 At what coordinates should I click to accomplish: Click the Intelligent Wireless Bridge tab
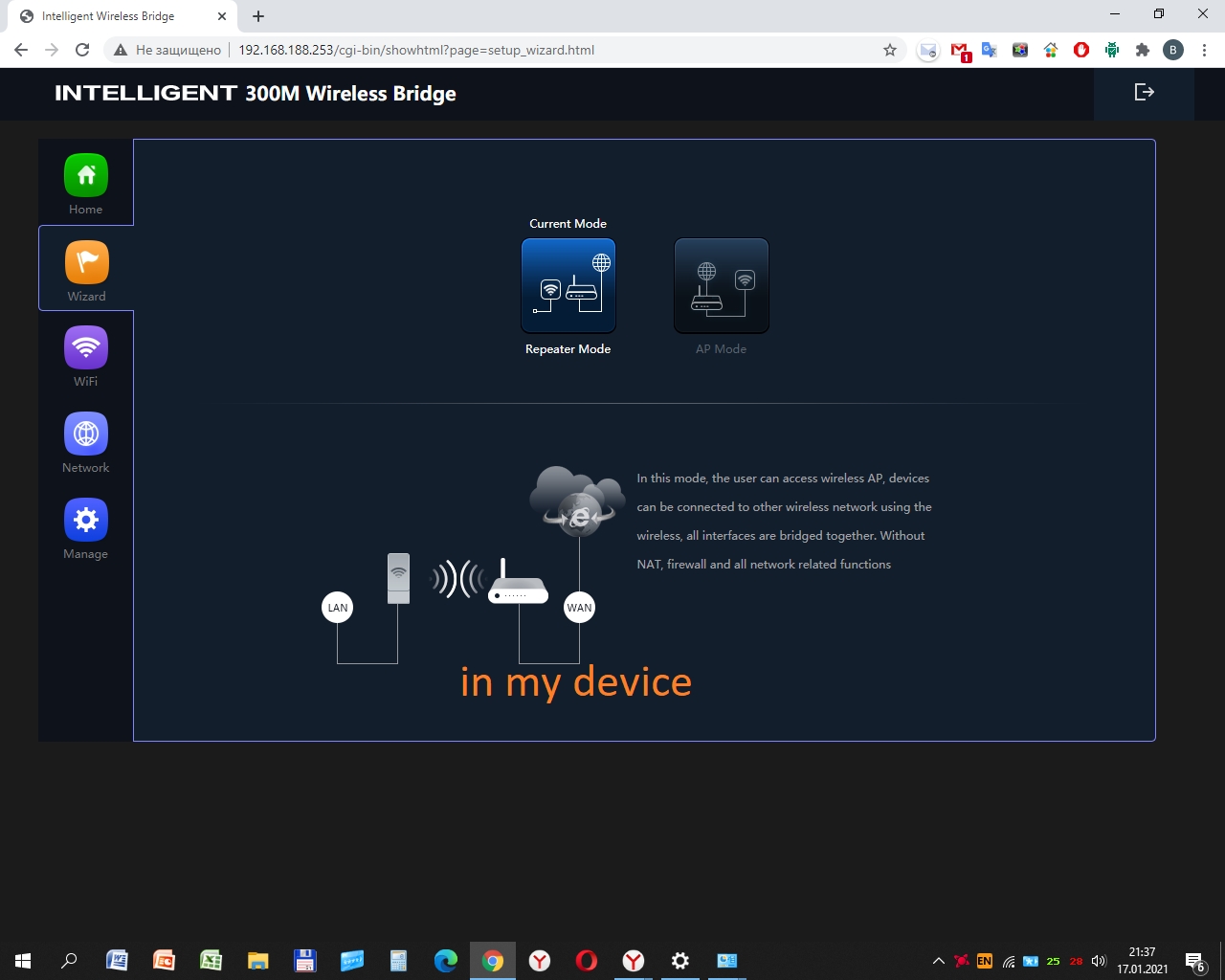(115, 16)
